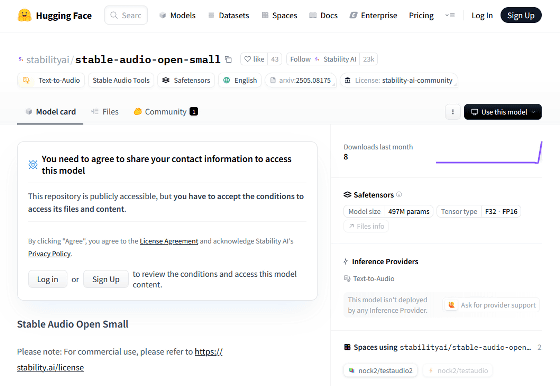Click the Sign Up button in header

(x=521, y=15)
